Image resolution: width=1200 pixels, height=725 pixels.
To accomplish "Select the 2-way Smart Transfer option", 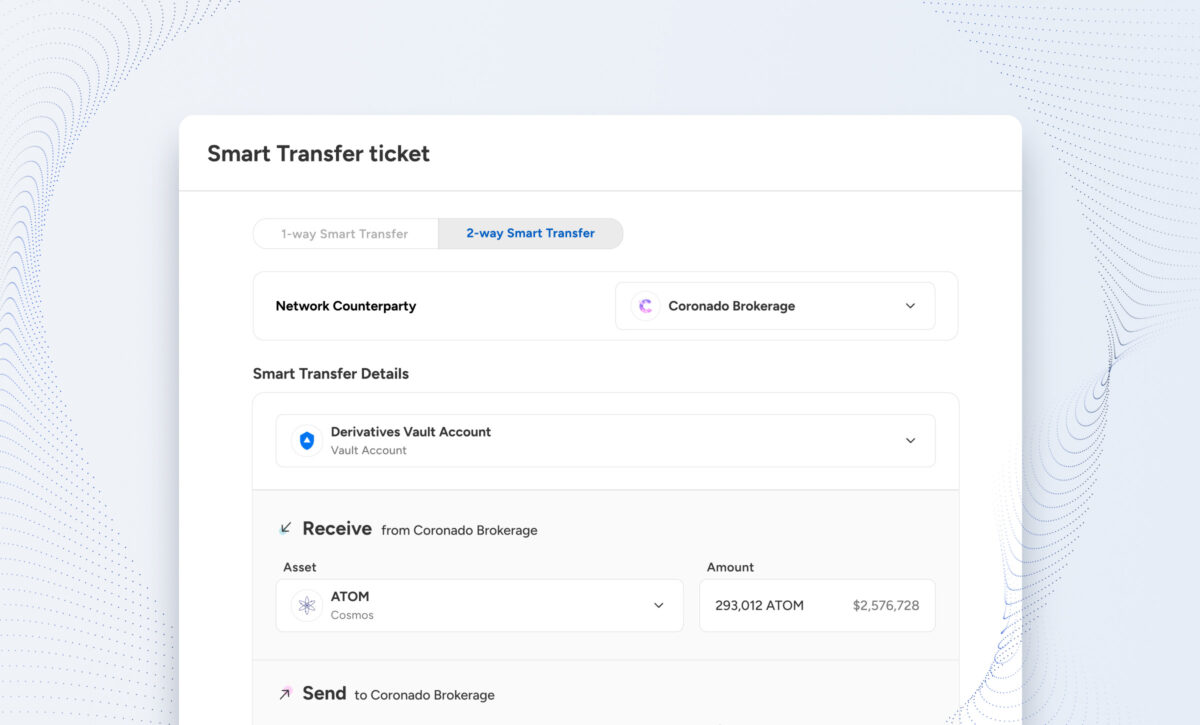I will [x=530, y=234].
